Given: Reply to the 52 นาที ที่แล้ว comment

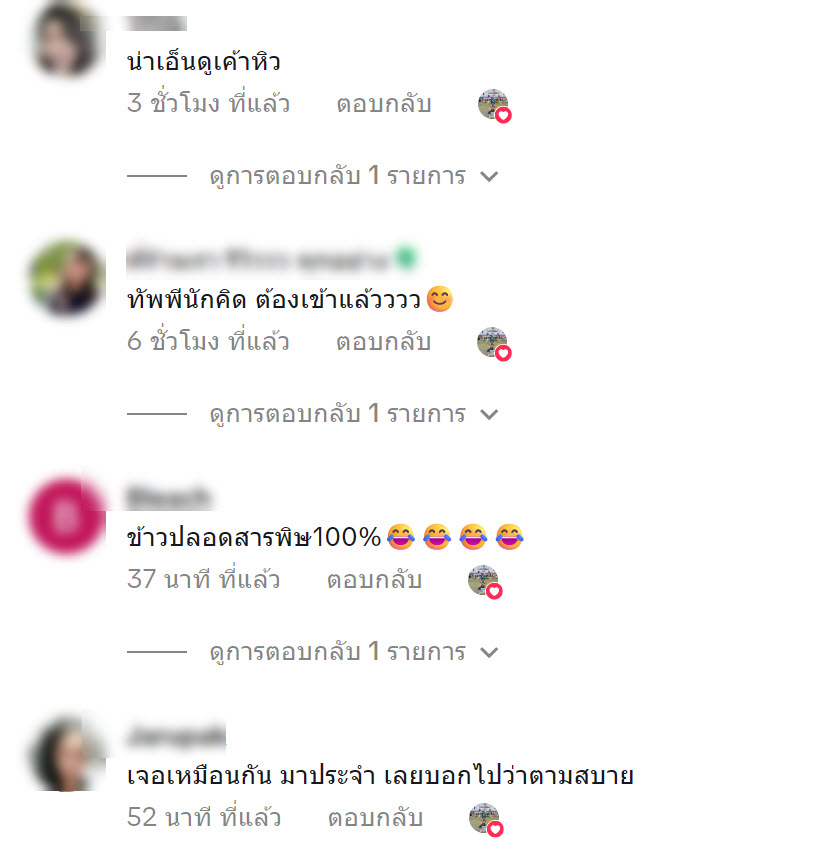Looking at the screenshot, I should (x=375, y=818).
